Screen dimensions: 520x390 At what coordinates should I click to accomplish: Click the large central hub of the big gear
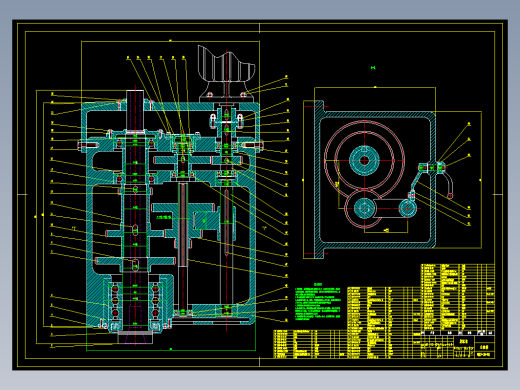(364, 161)
